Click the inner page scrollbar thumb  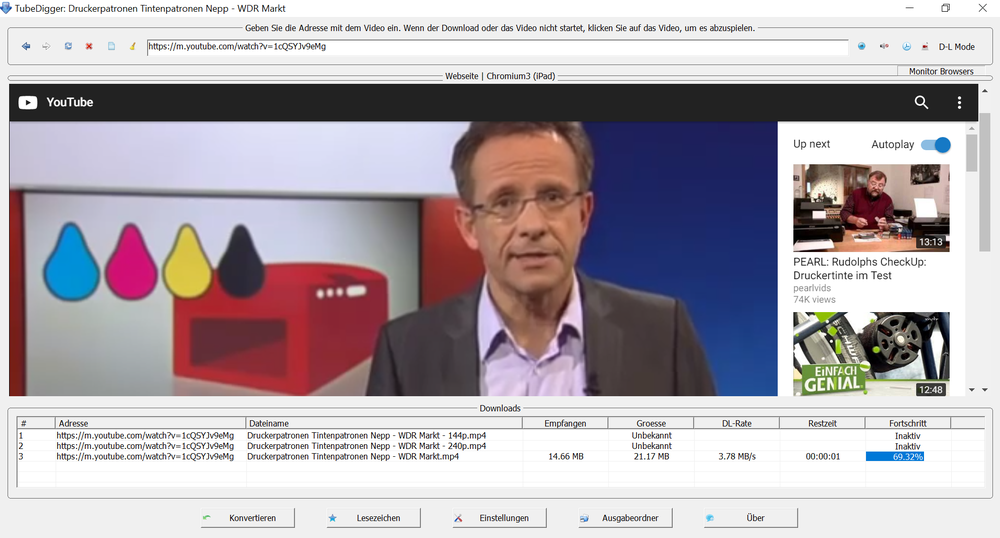pos(972,153)
